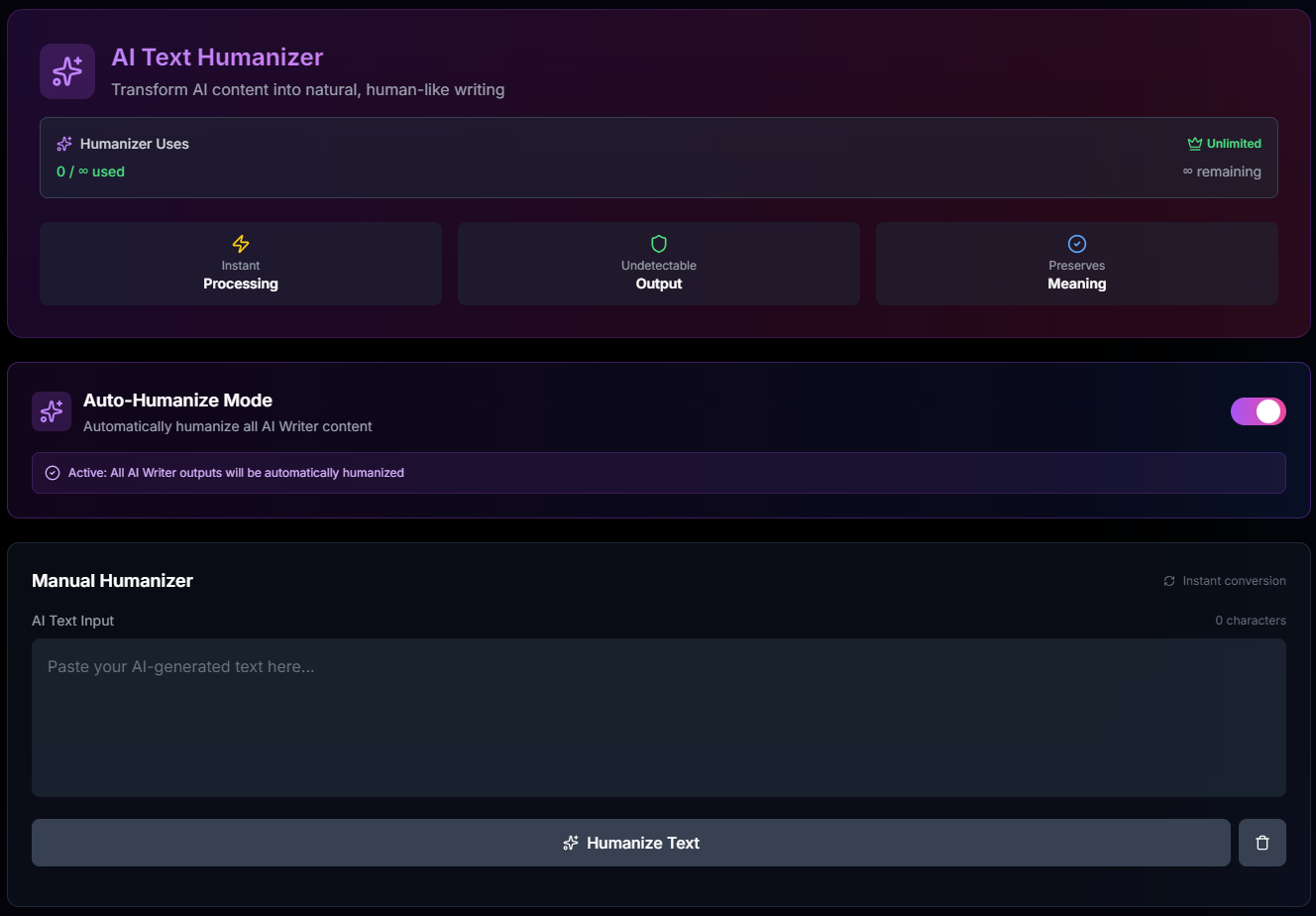Image resolution: width=1316 pixels, height=916 pixels.
Task: Select the Undetectable Output card
Action: [x=658, y=263]
